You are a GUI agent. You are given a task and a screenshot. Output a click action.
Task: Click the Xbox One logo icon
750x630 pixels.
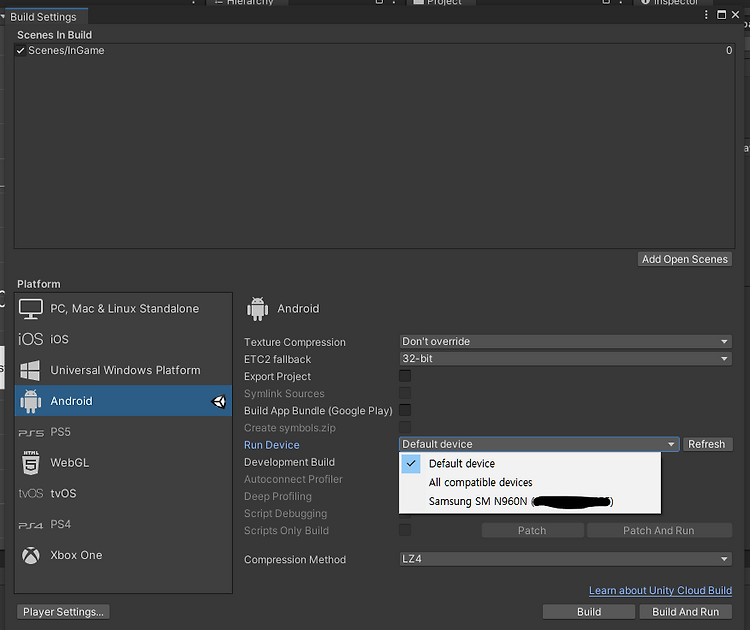(x=31, y=555)
